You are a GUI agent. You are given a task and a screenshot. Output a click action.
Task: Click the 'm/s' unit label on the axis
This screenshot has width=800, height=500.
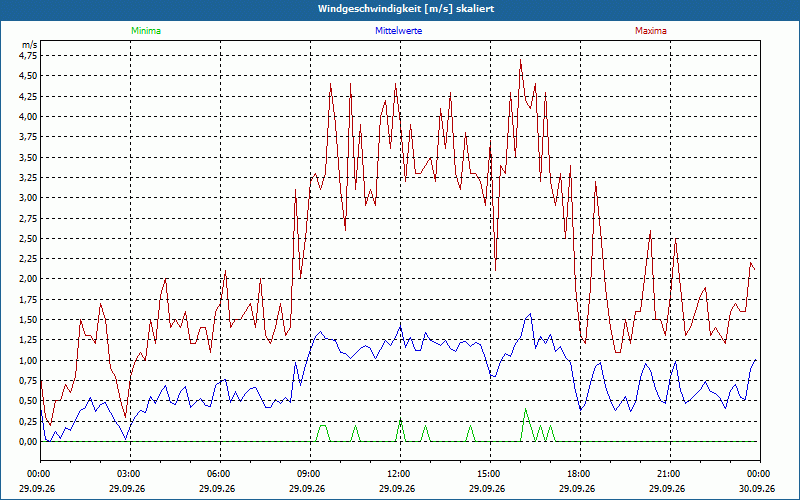[30, 45]
